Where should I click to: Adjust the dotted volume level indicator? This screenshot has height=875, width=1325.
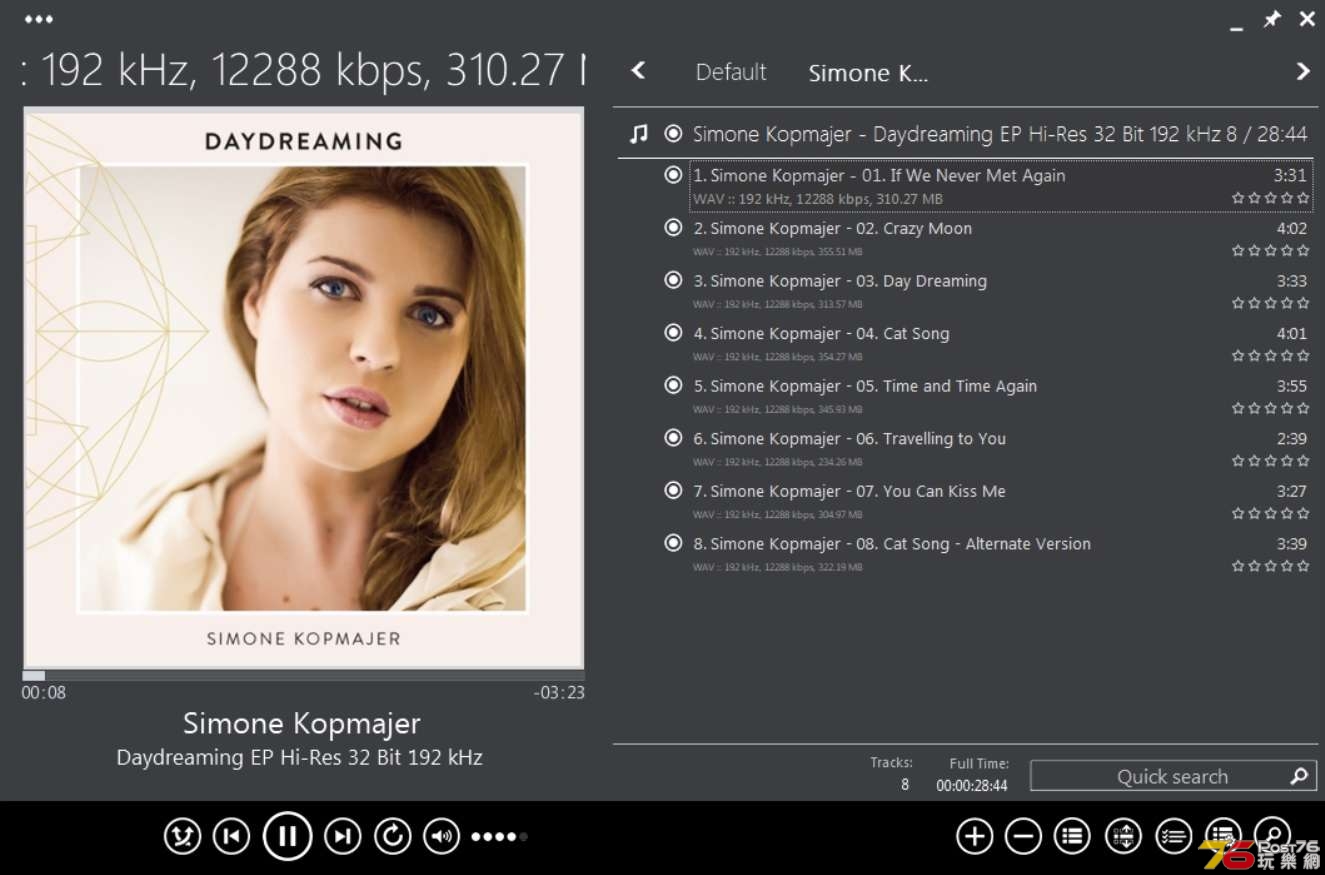[499, 836]
